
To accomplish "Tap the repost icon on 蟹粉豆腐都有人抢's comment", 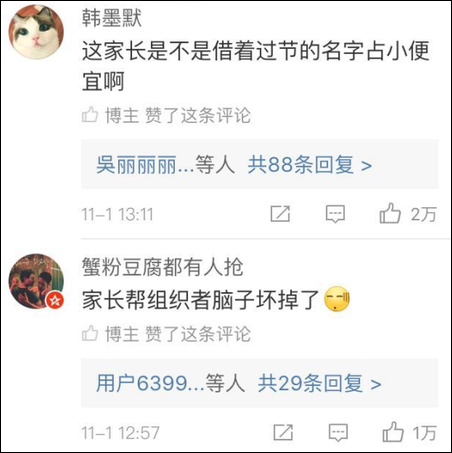I will [283, 432].
